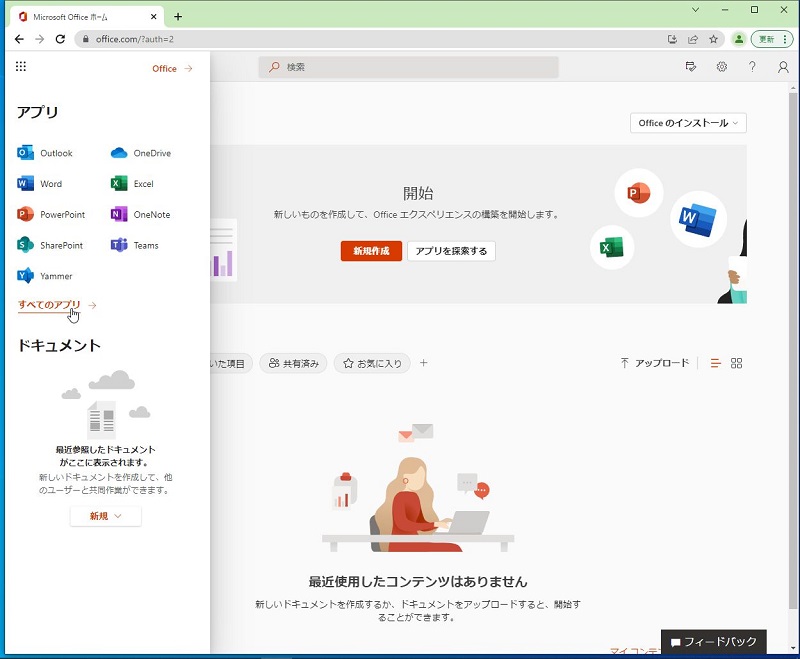Open the help question mark icon

[x=752, y=67]
